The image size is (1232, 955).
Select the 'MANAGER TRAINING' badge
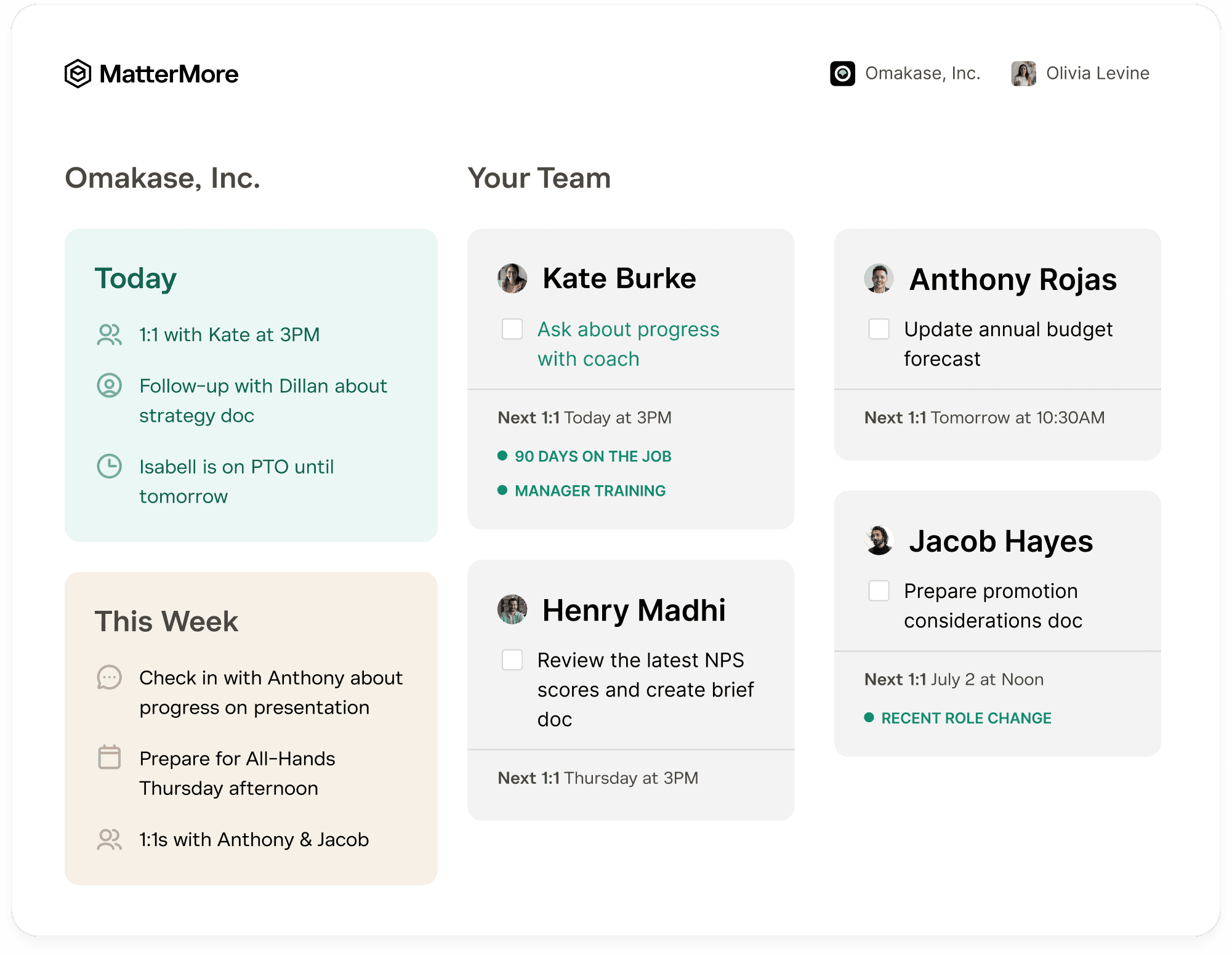click(x=582, y=491)
